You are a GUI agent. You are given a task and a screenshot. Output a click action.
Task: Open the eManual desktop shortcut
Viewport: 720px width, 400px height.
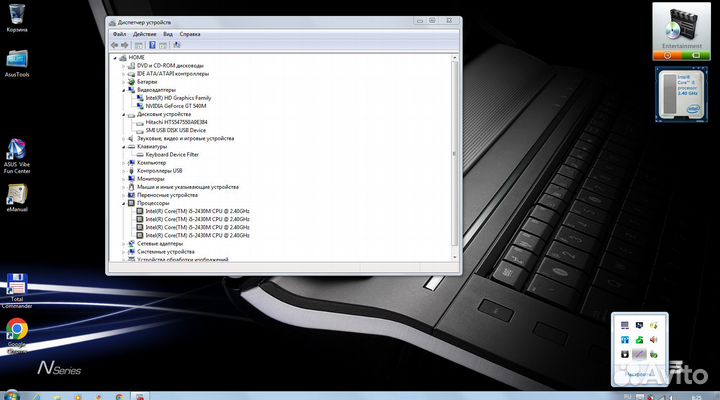[x=17, y=198]
